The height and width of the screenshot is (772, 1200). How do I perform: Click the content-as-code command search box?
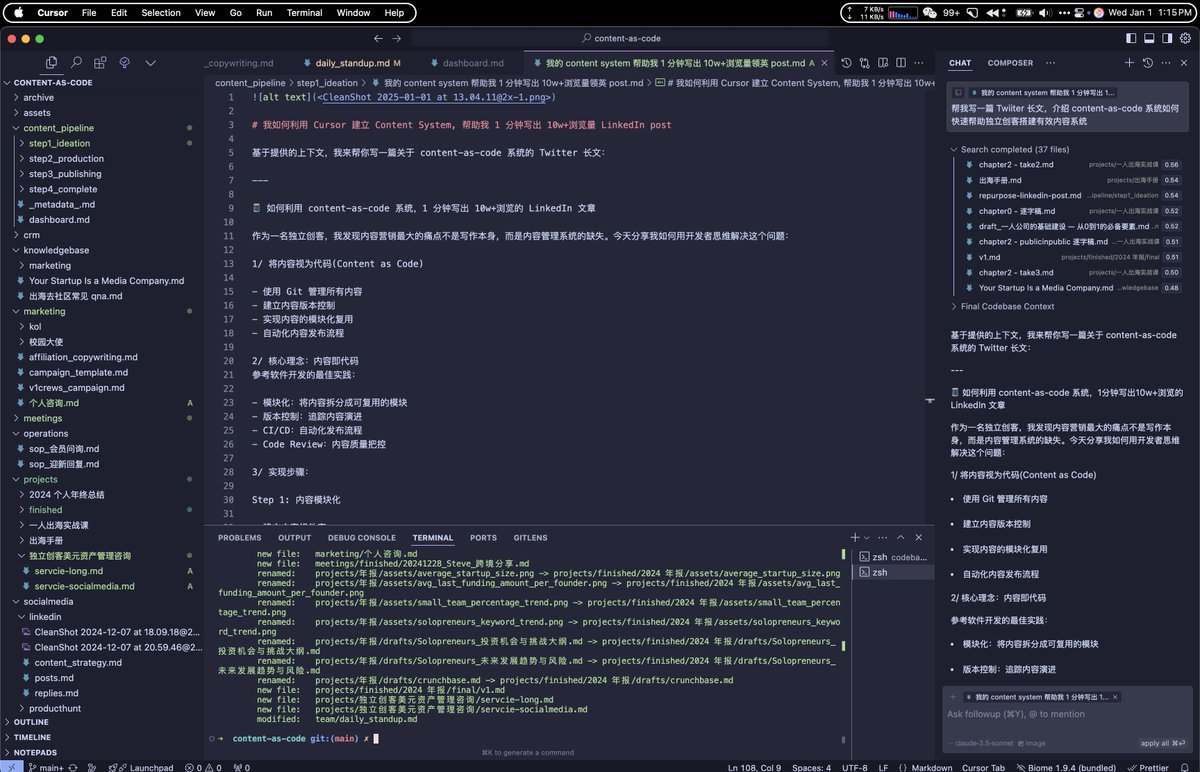point(620,38)
